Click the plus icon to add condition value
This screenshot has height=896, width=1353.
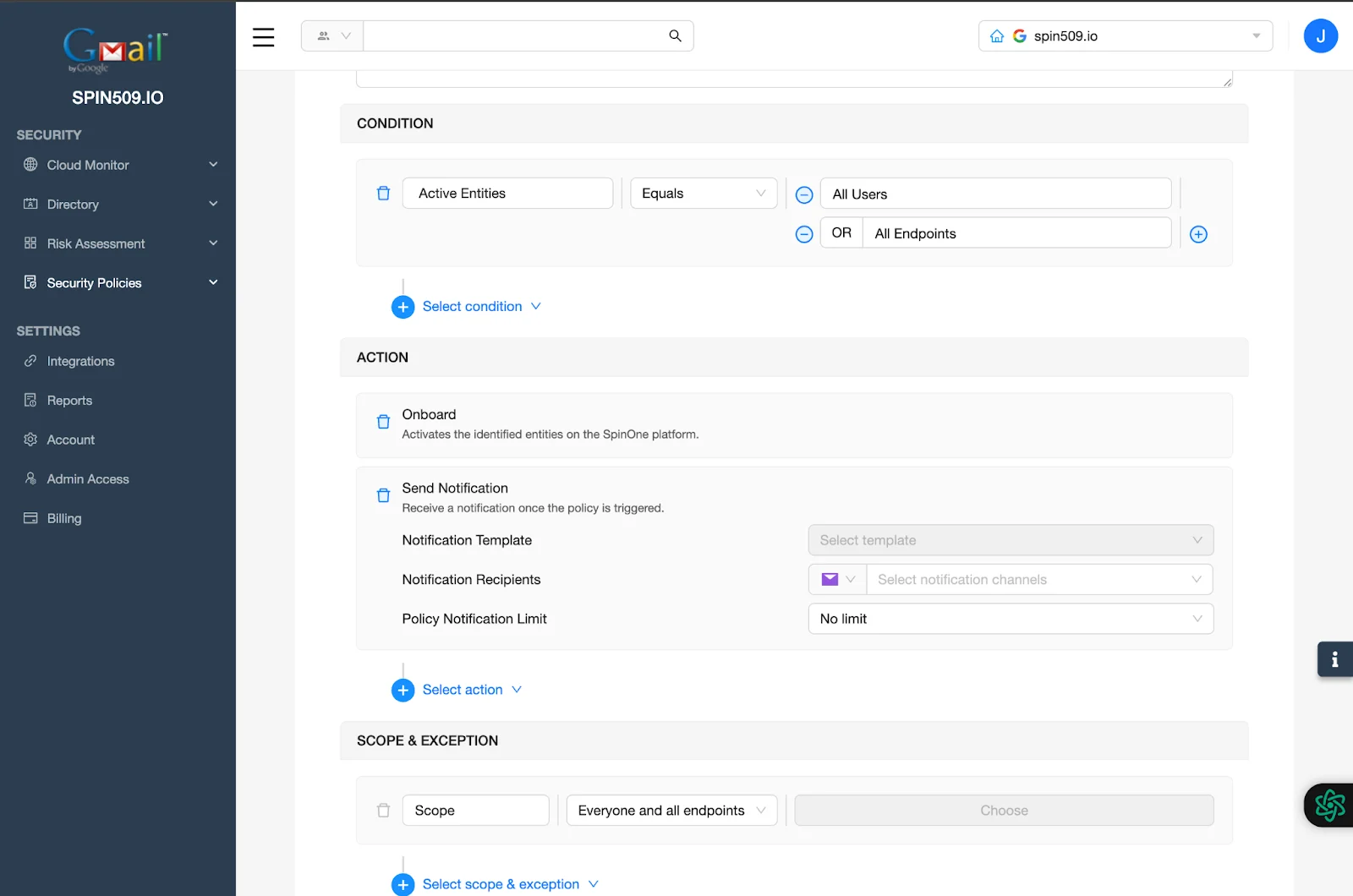1198,234
